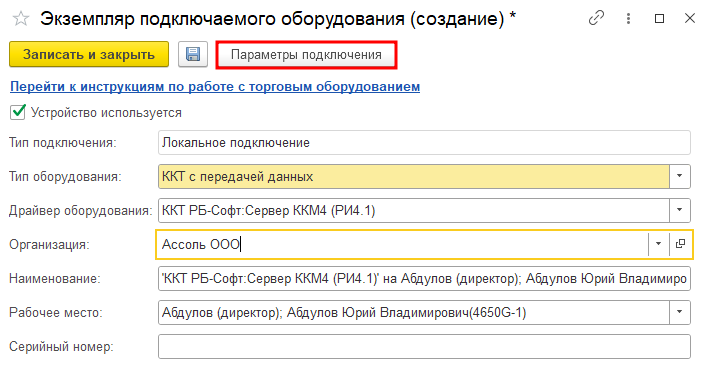
Task: Uncheck the 'Устройство используется' checkbox
Action: [18, 112]
